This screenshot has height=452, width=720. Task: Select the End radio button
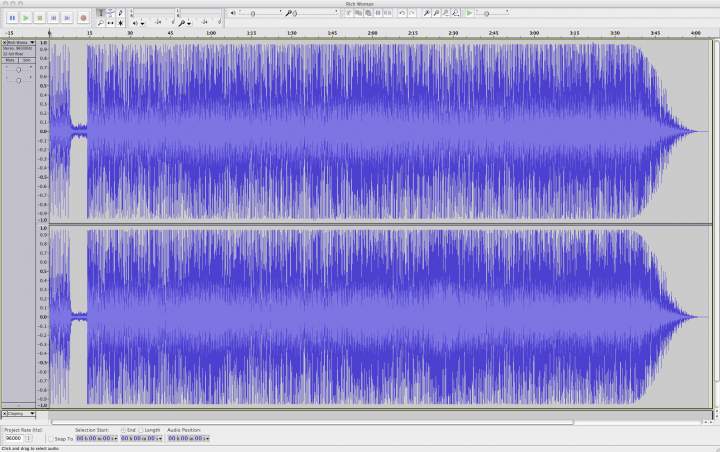[x=123, y=430]
